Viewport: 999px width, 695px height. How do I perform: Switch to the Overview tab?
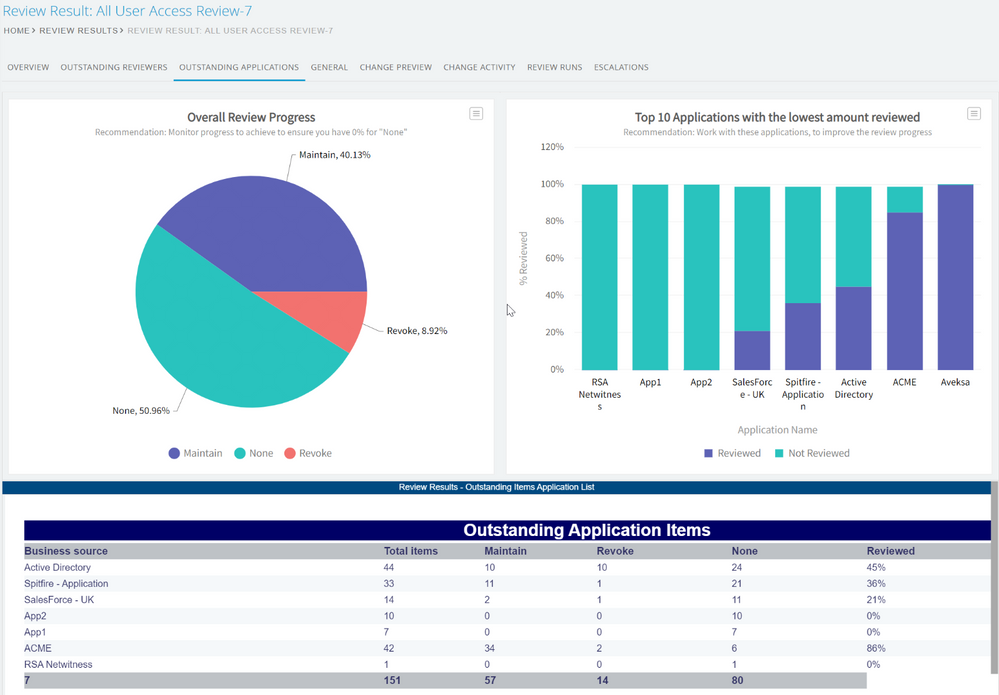pos(28,67)
